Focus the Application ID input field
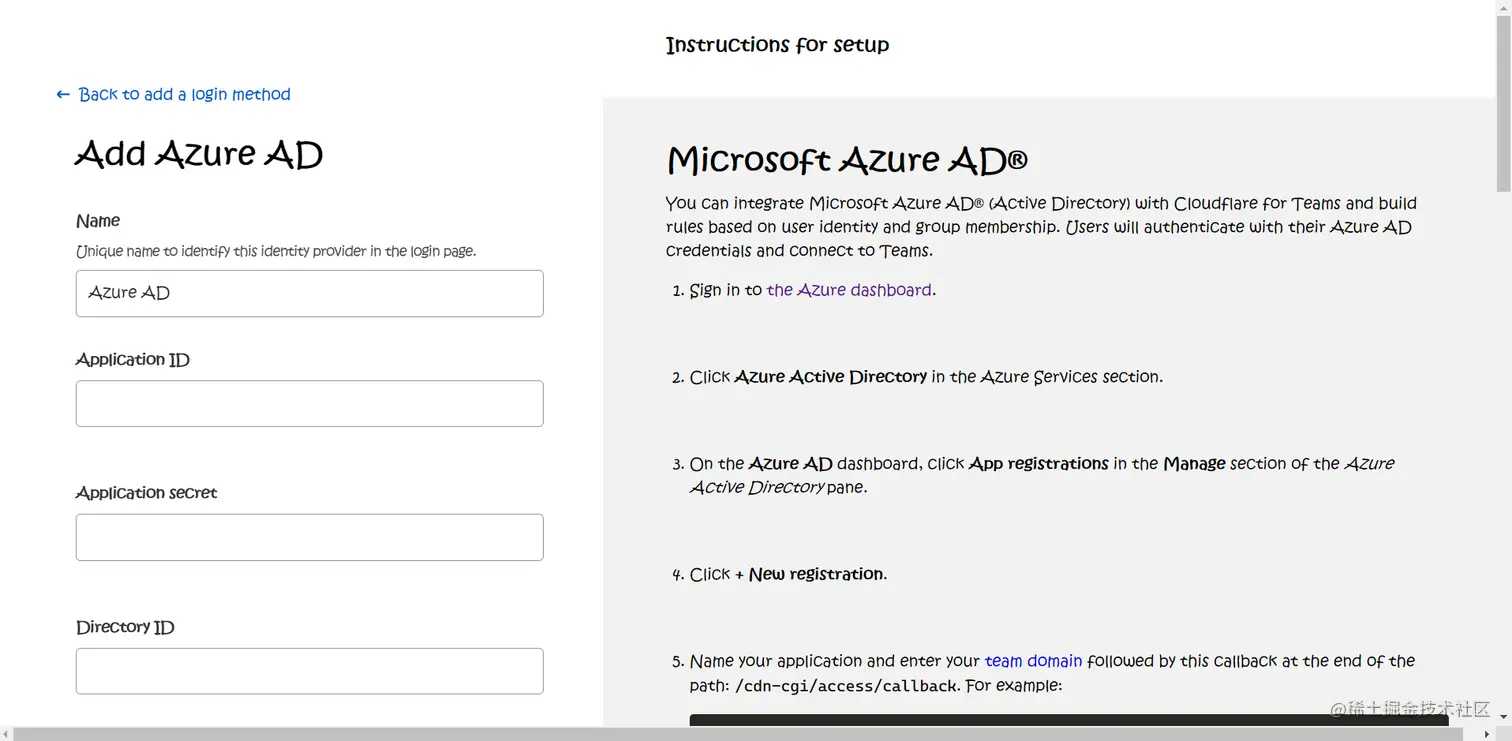This screenshot has width=1512, height=741. click(309, 403)
